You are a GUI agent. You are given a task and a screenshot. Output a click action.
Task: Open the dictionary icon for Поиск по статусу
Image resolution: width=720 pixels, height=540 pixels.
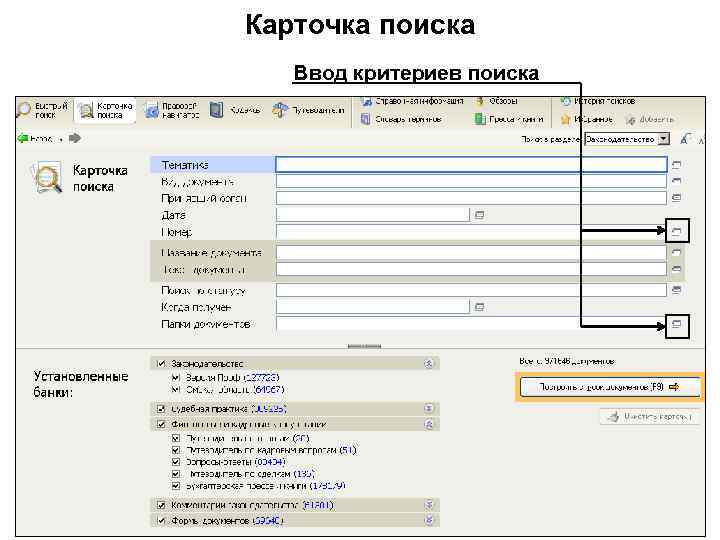click(x=676, y=290)
